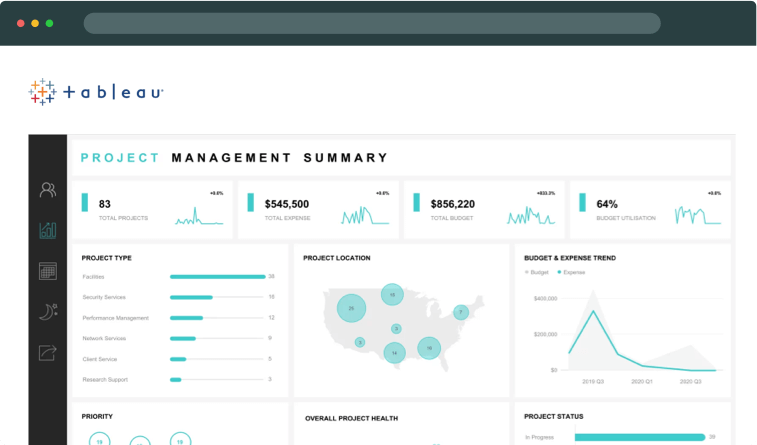Click the Project Type heading

106,258
